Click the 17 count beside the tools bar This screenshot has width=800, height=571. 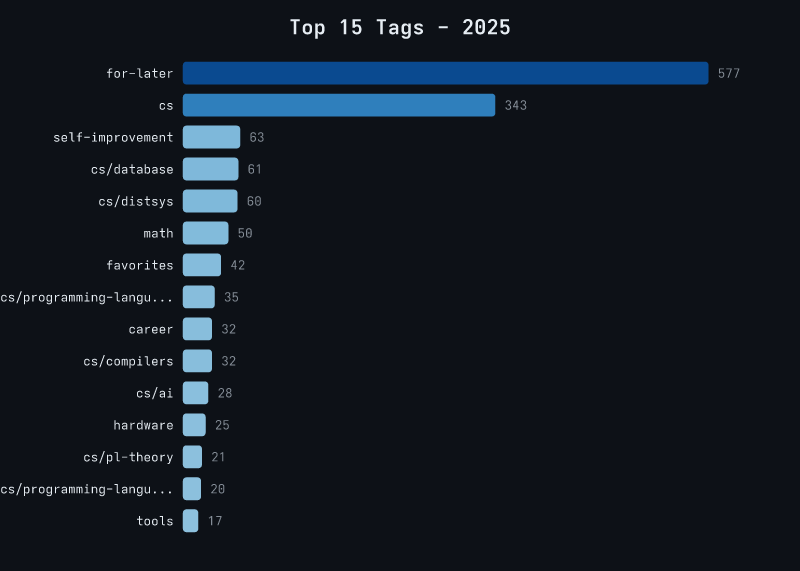[215, 521]
